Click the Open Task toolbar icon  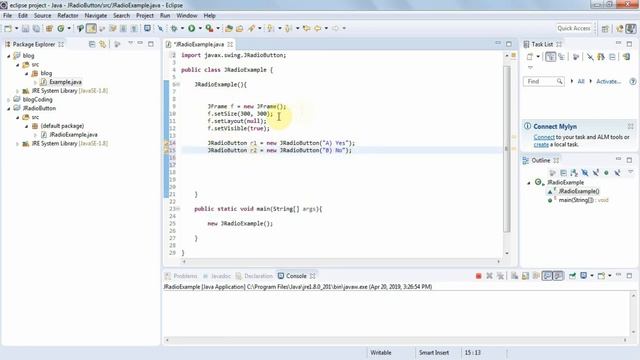pyautogui.click(x=240, y=28)
